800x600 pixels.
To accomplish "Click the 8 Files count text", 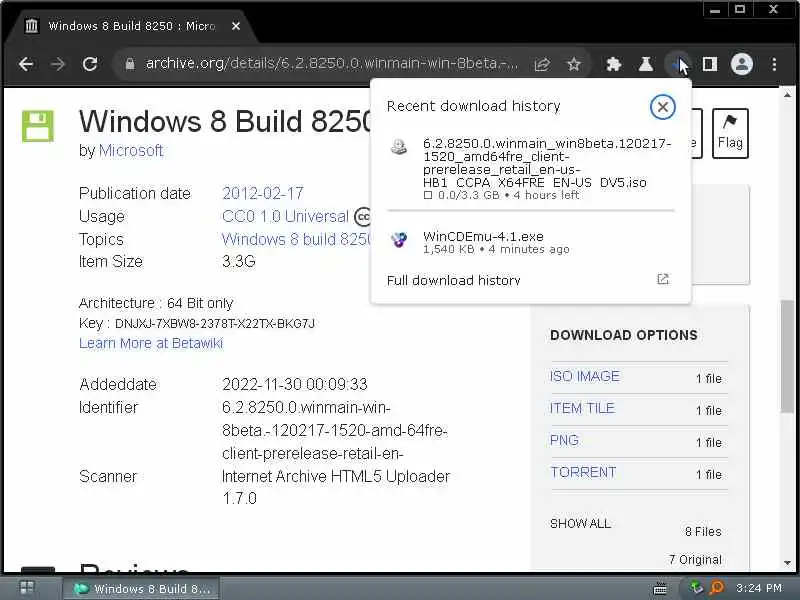I will [x=703, y=532].
